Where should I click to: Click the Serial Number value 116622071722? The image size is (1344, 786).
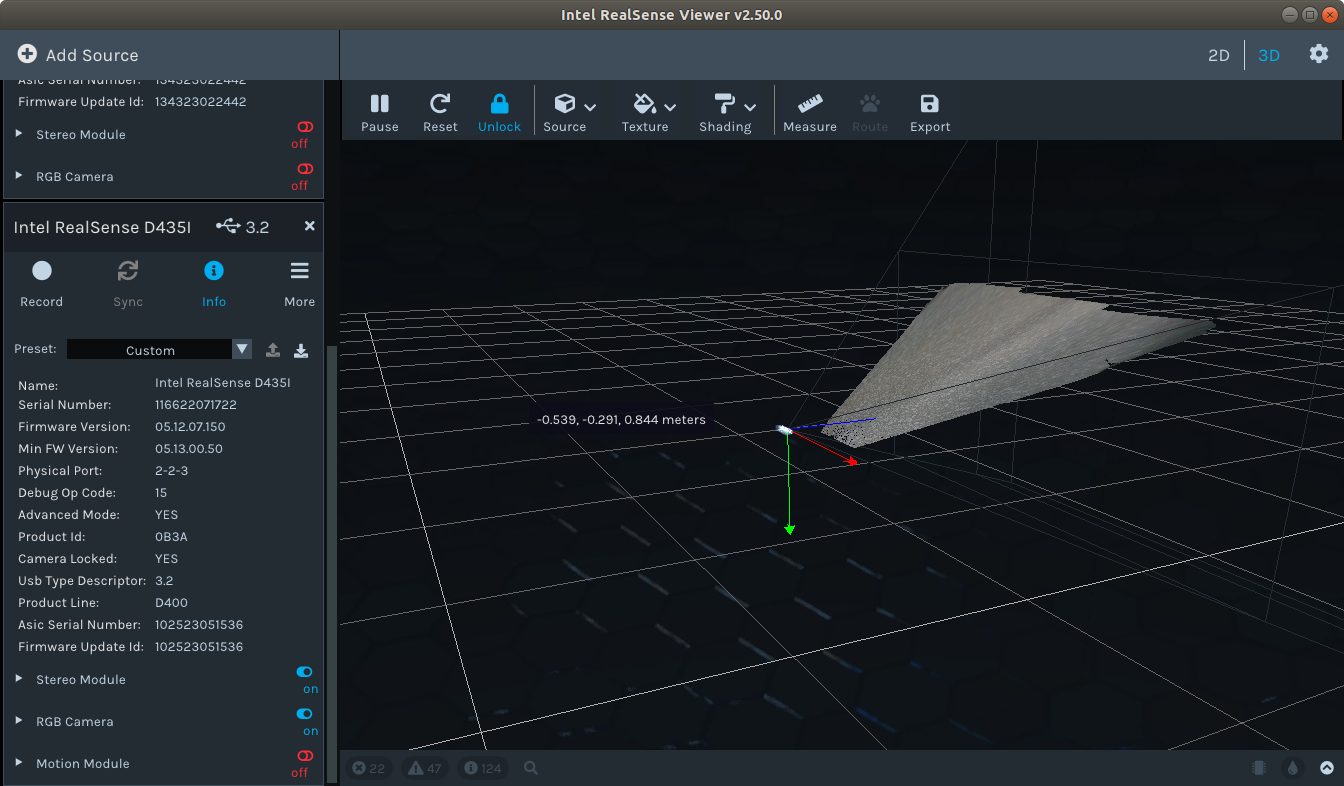pos(196,405)
